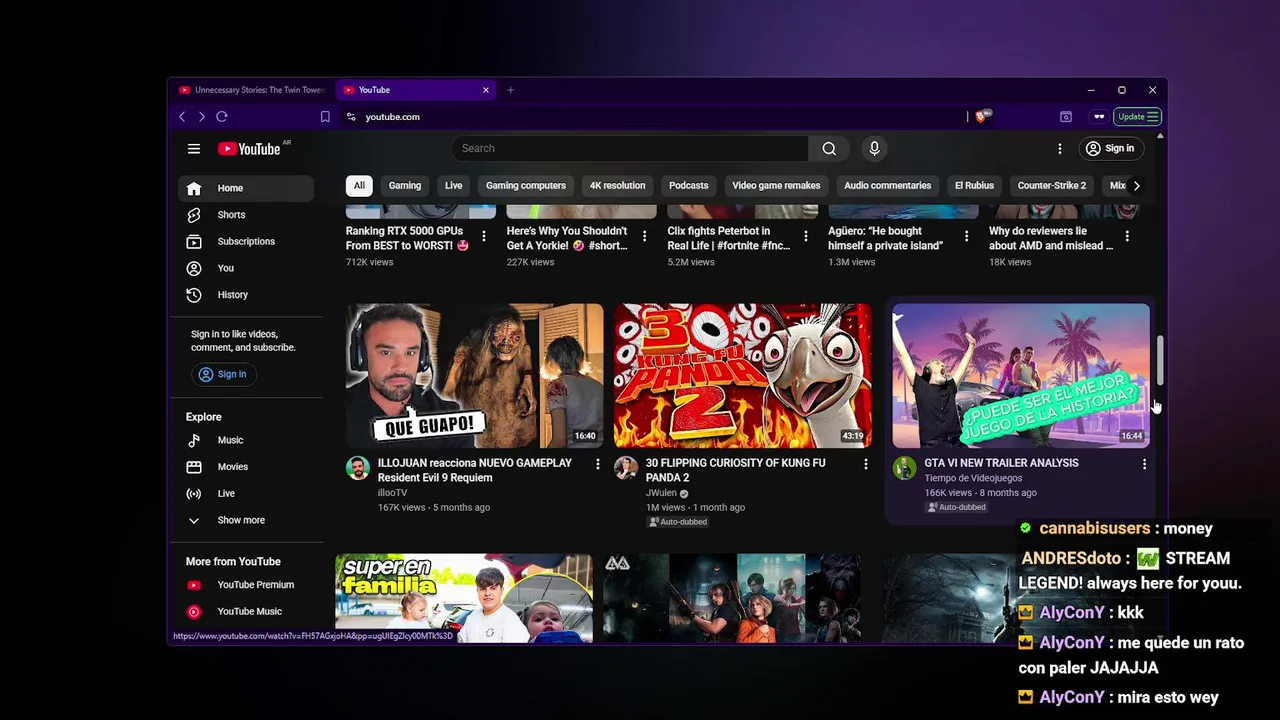
Task: Click Sign in button in sidebar
Action: 222,374
